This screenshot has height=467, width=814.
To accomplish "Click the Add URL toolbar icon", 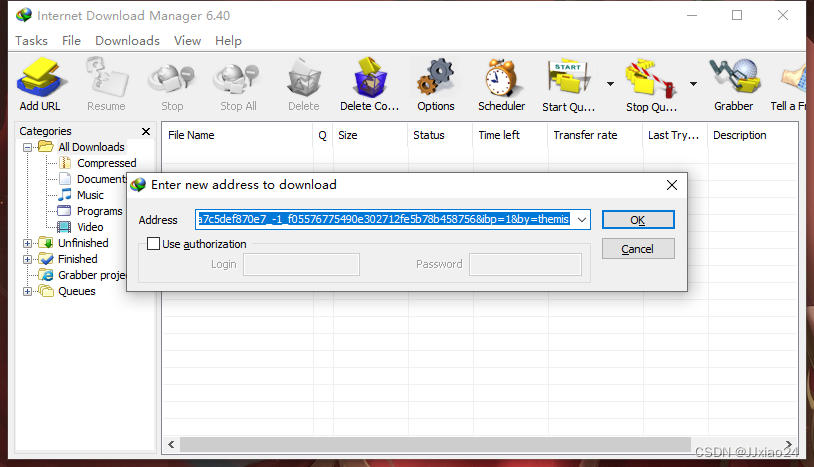I will click(x=40, y=85).
